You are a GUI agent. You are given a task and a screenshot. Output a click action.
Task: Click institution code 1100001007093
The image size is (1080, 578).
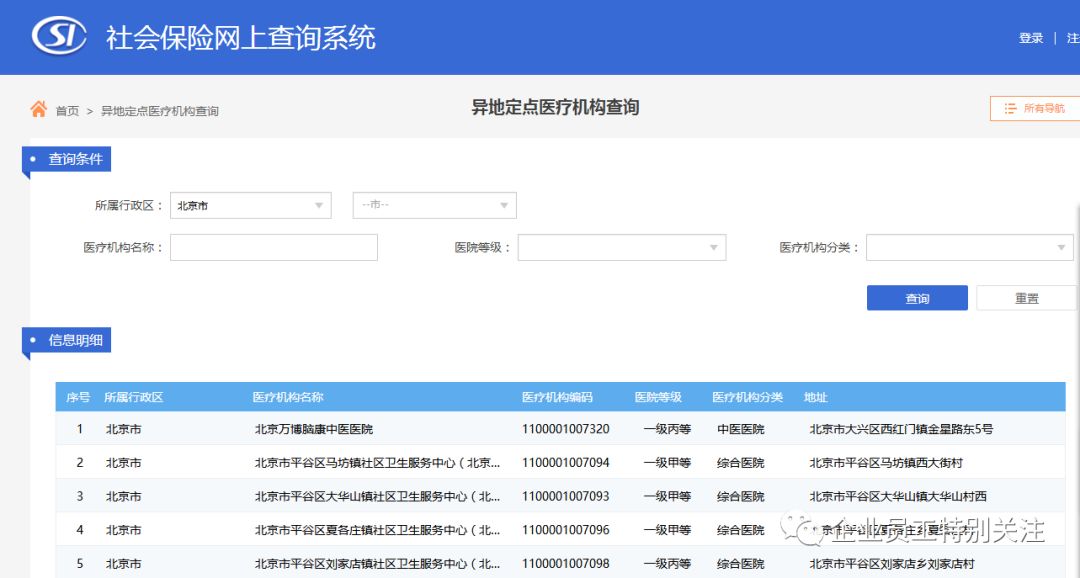click(565, 497)
